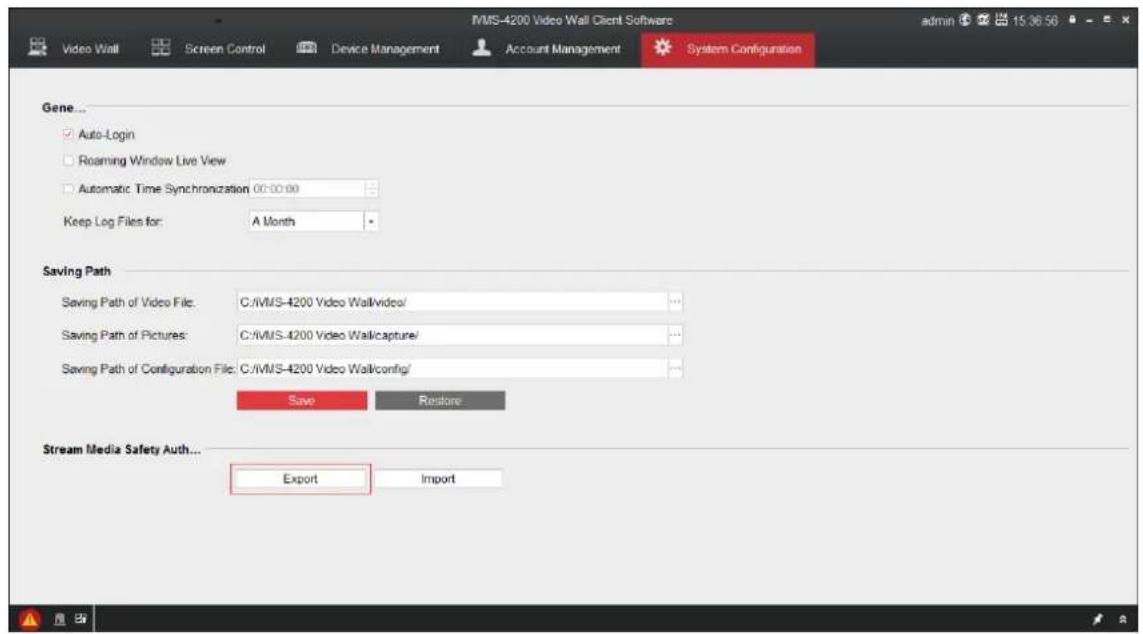Click the red Save button

[302, 401]
